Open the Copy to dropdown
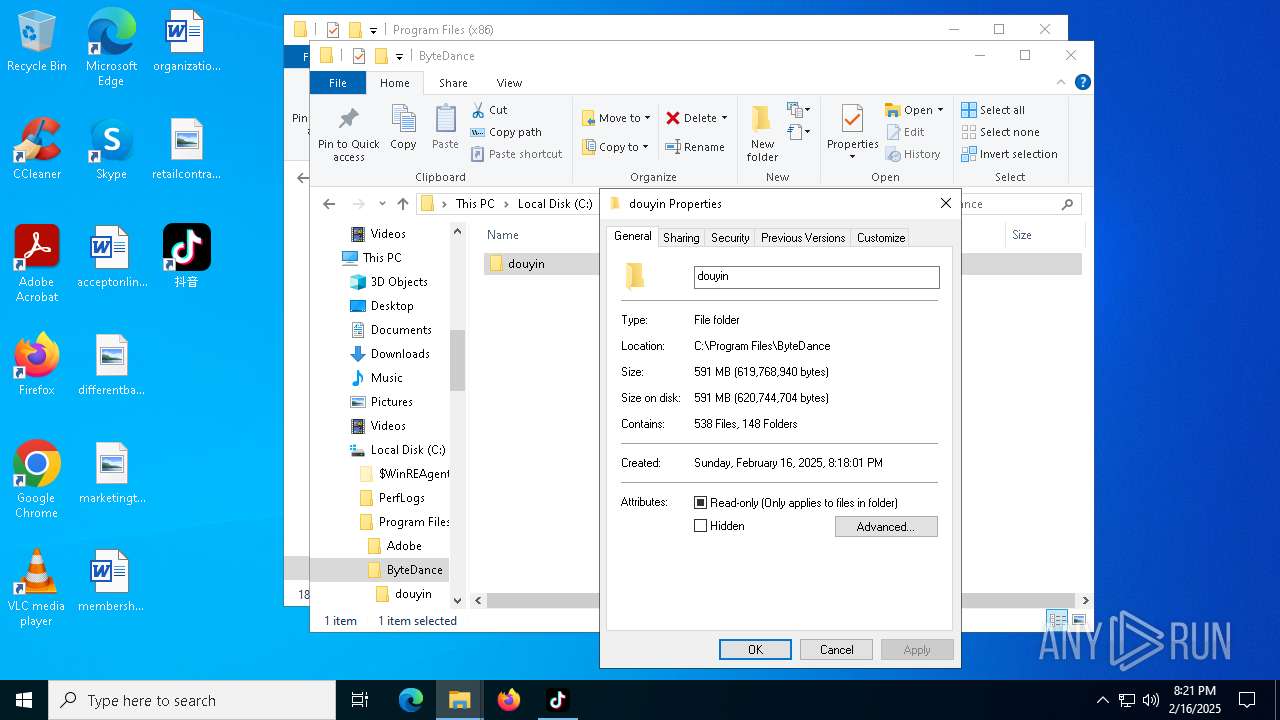The image size is (1280, 720). coord(616,147)
